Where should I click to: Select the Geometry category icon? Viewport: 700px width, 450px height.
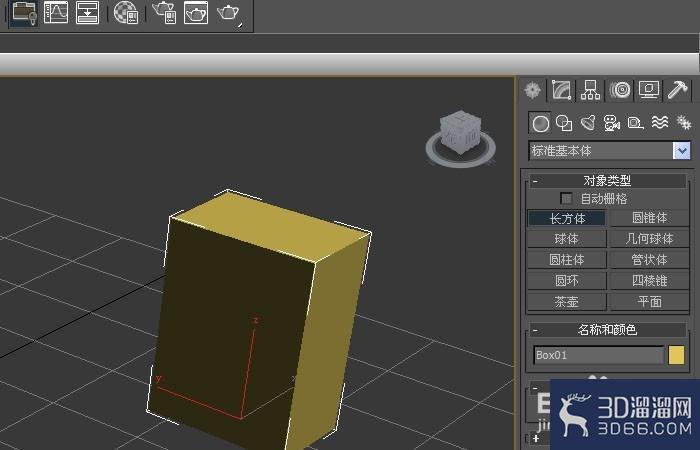(540, 123)
